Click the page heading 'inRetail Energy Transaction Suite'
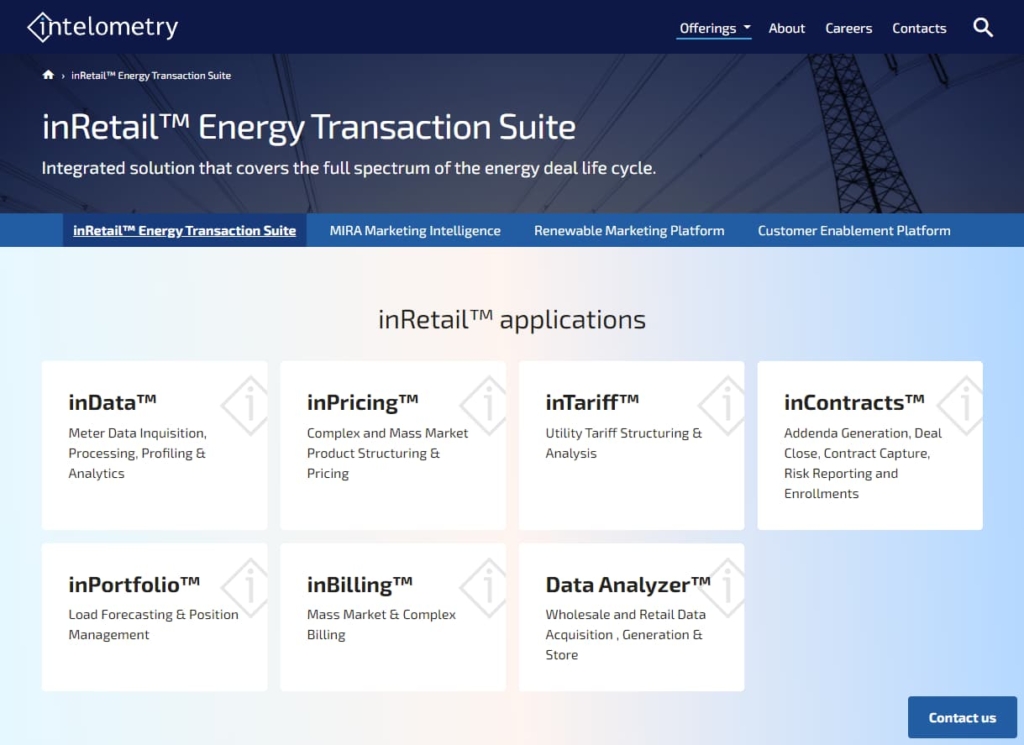Screen dimensions: 1024x745 (309, 127)
